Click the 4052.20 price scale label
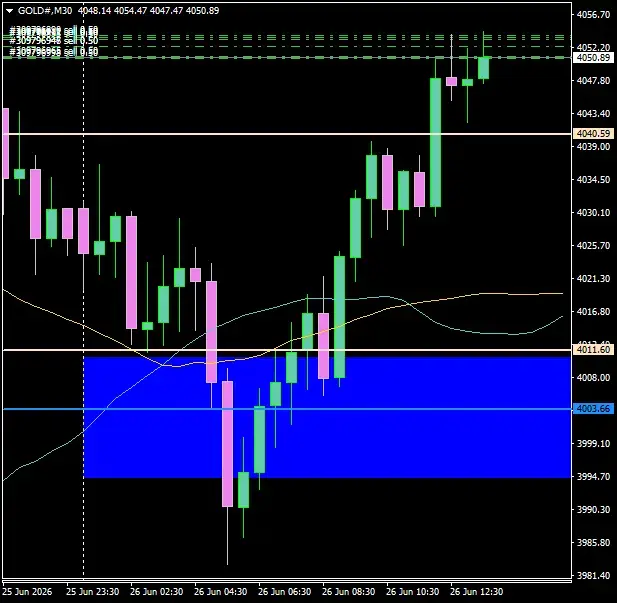617x603 pixels. (593, 47)
